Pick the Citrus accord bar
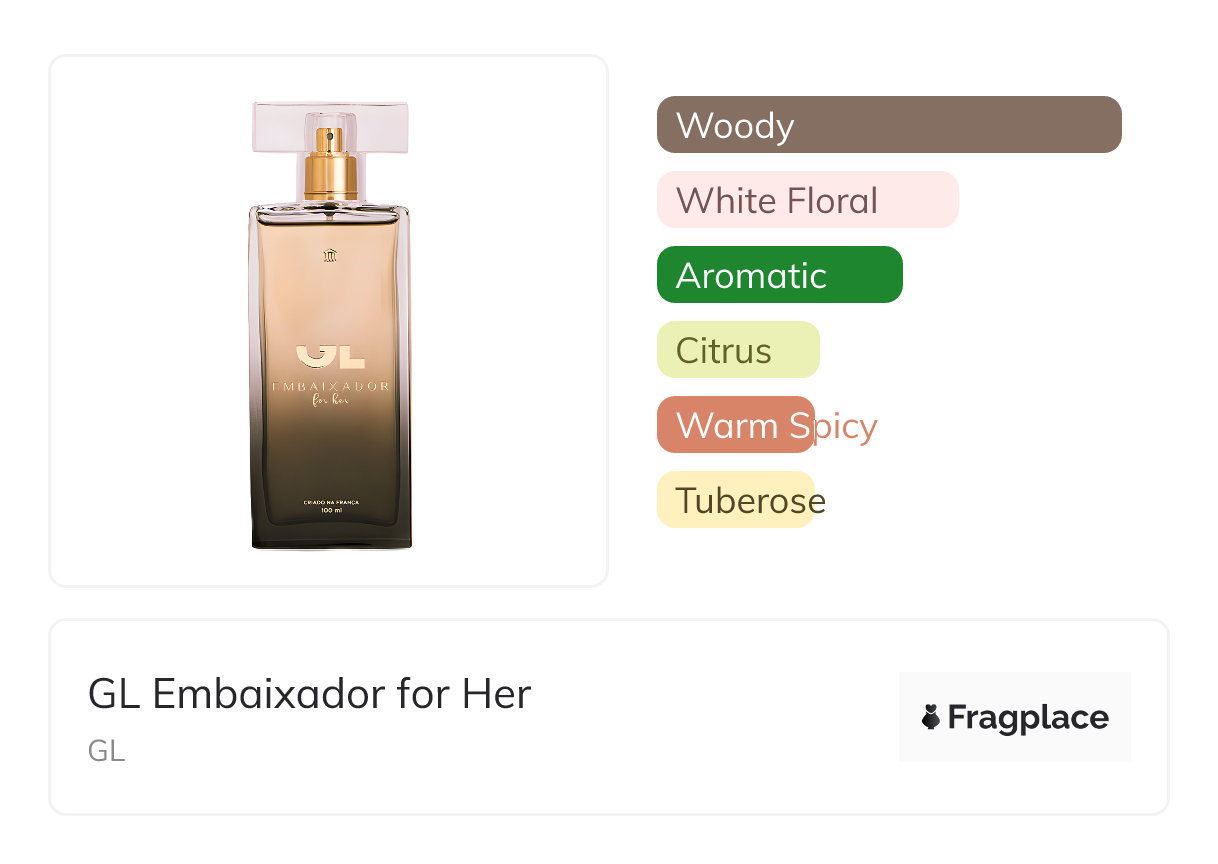1218x864 pixels. [738, 350]
